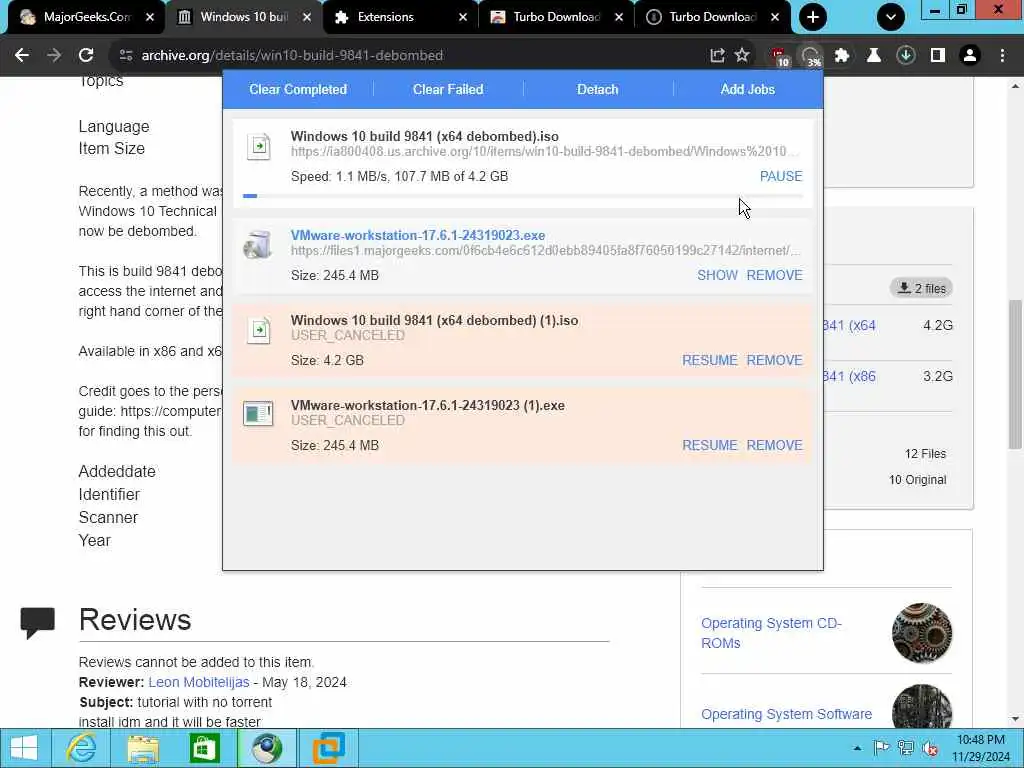
Task: Switch to the second Turbo Download tab
Action: click(712, 17)
